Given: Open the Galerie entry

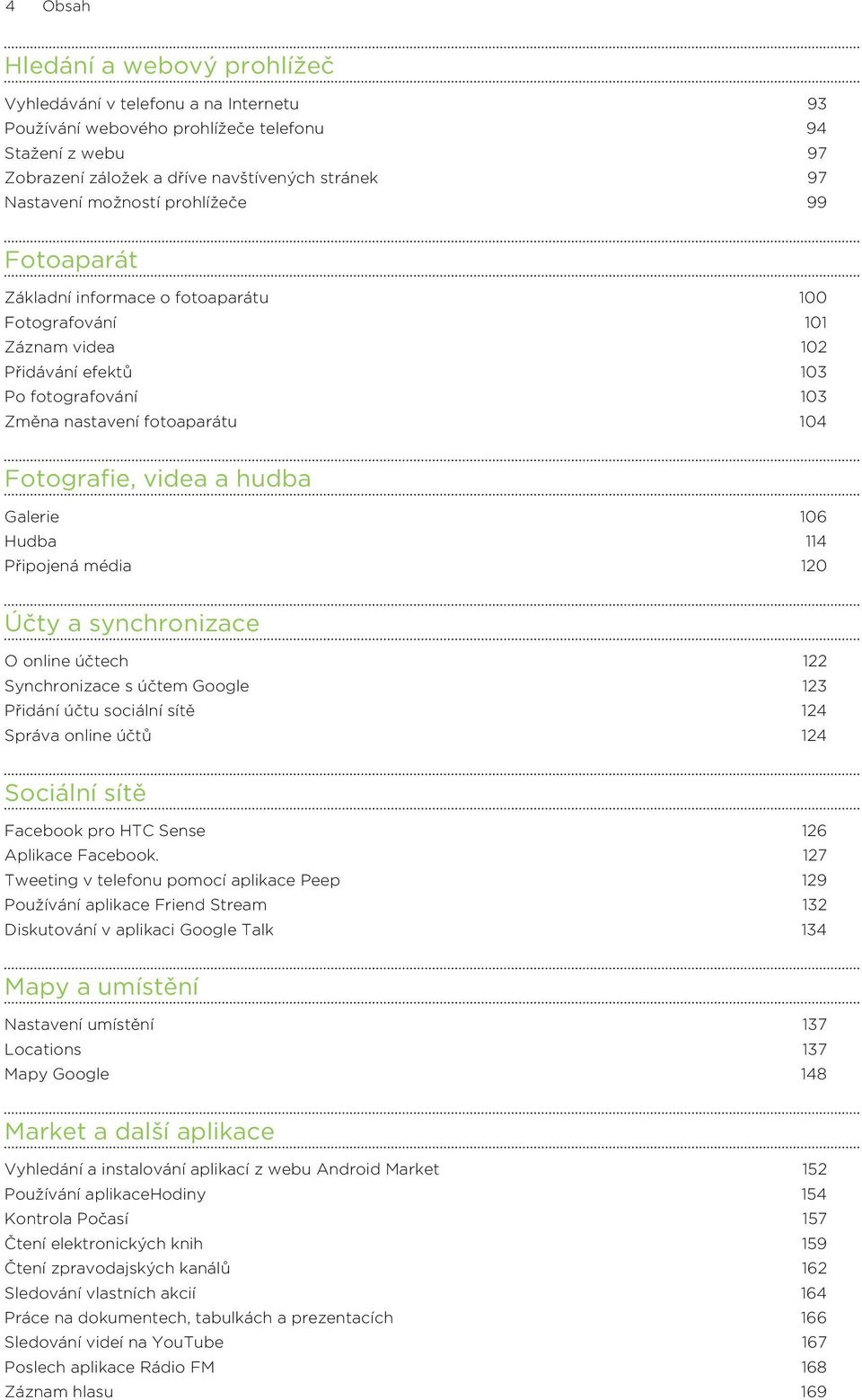Looking at the screenshot, I should tap(31, 517).
